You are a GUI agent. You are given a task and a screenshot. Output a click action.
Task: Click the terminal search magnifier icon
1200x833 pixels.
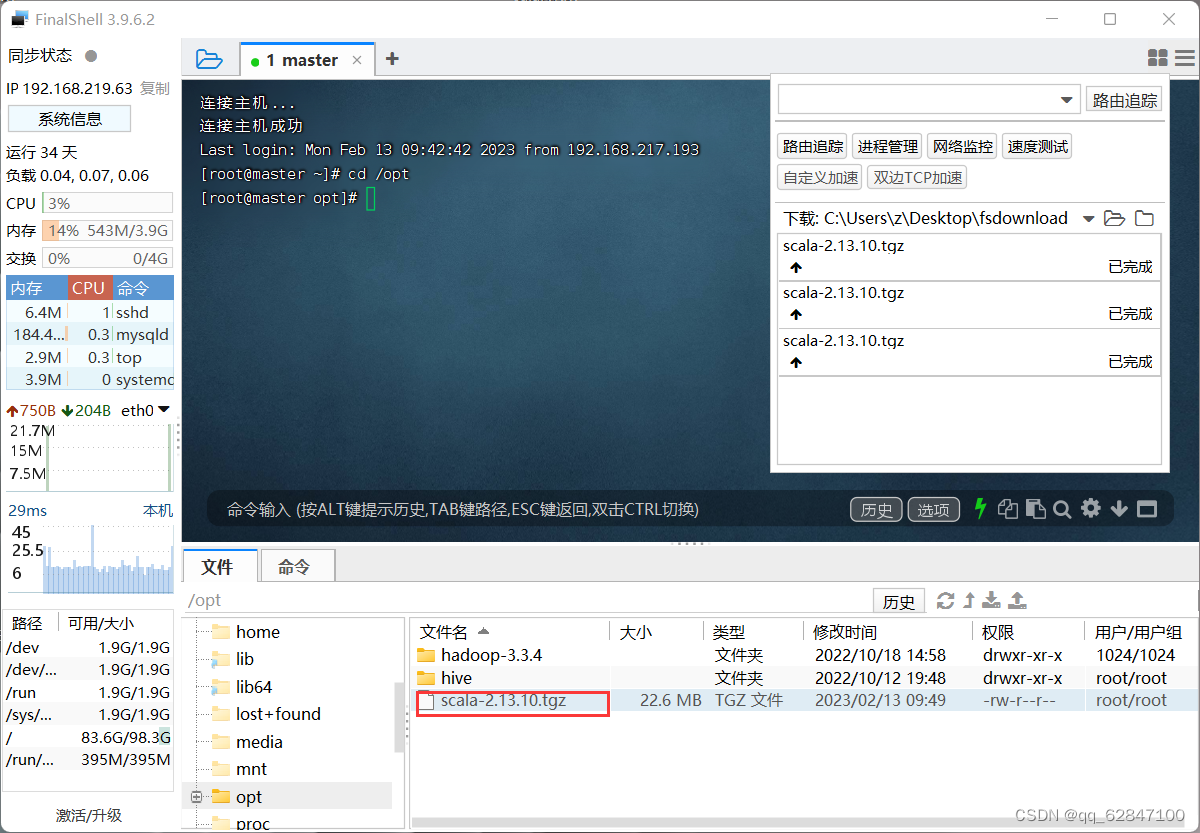1062,509
